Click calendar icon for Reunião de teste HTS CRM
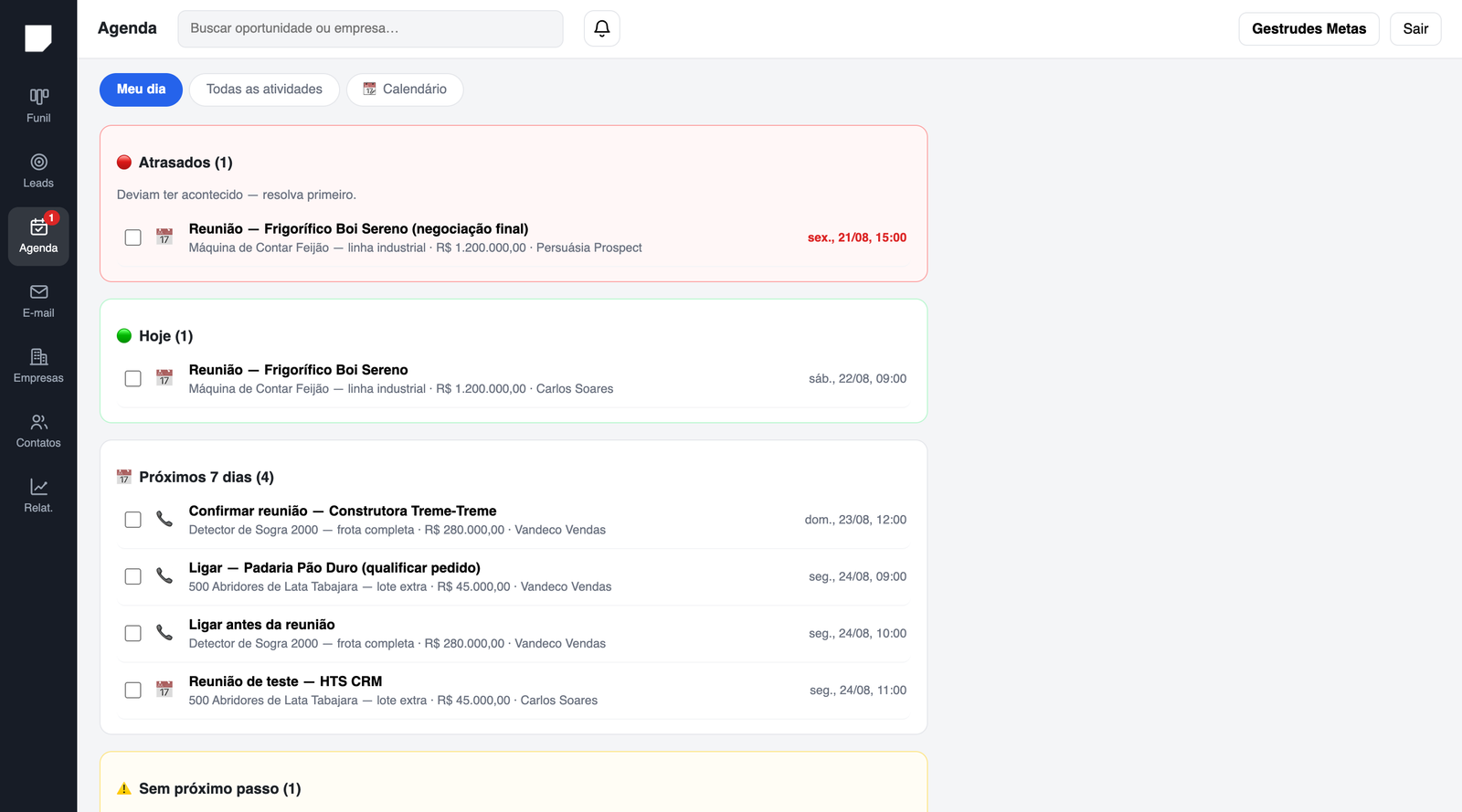Image resolution: width=1462 pixels, height=812 pixels. [x=164, y=690]
